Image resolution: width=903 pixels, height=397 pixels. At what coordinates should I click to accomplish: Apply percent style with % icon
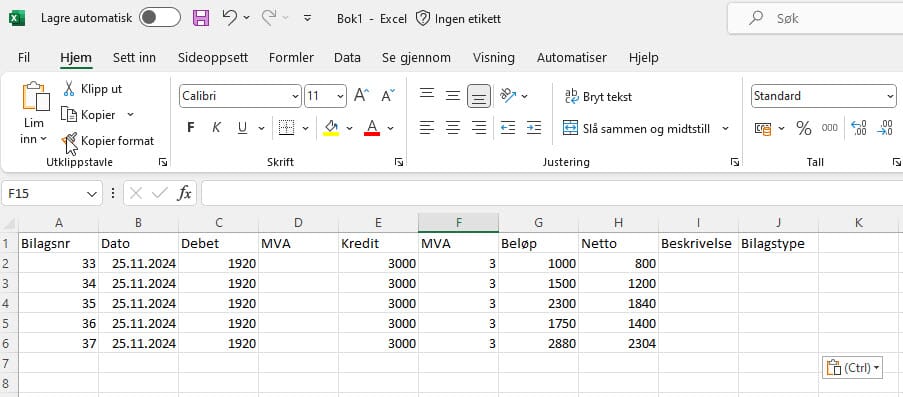(804, 128)
